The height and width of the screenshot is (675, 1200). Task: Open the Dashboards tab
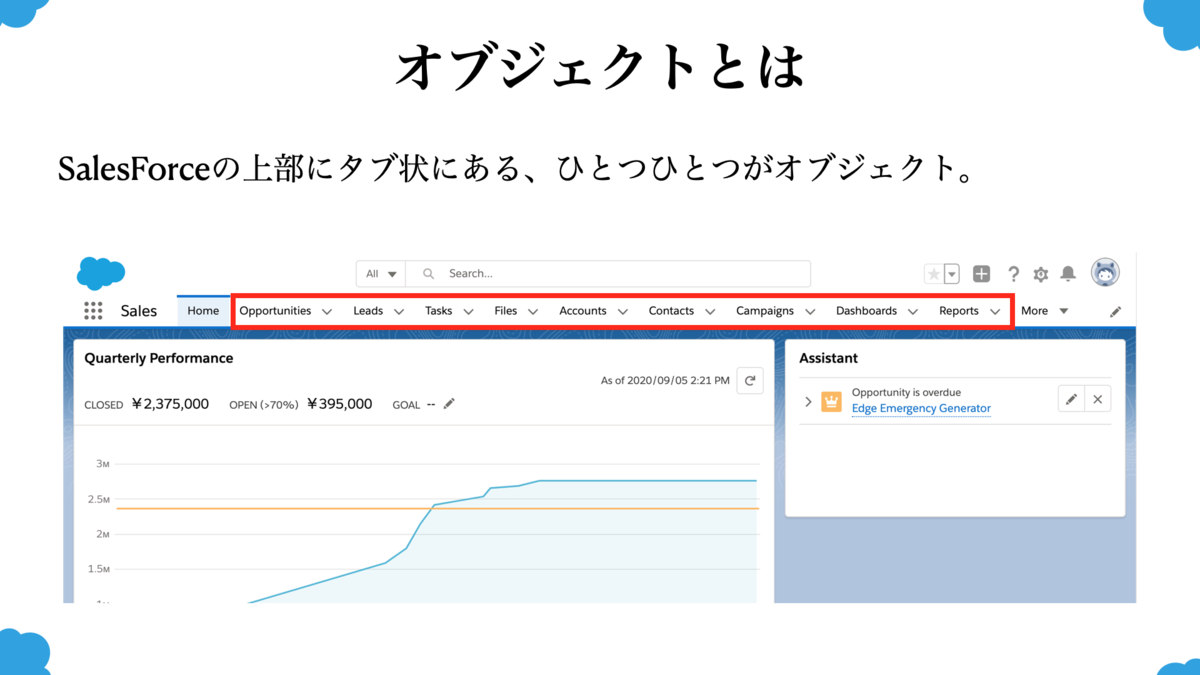pyautogui.click(x=866, y=311)
